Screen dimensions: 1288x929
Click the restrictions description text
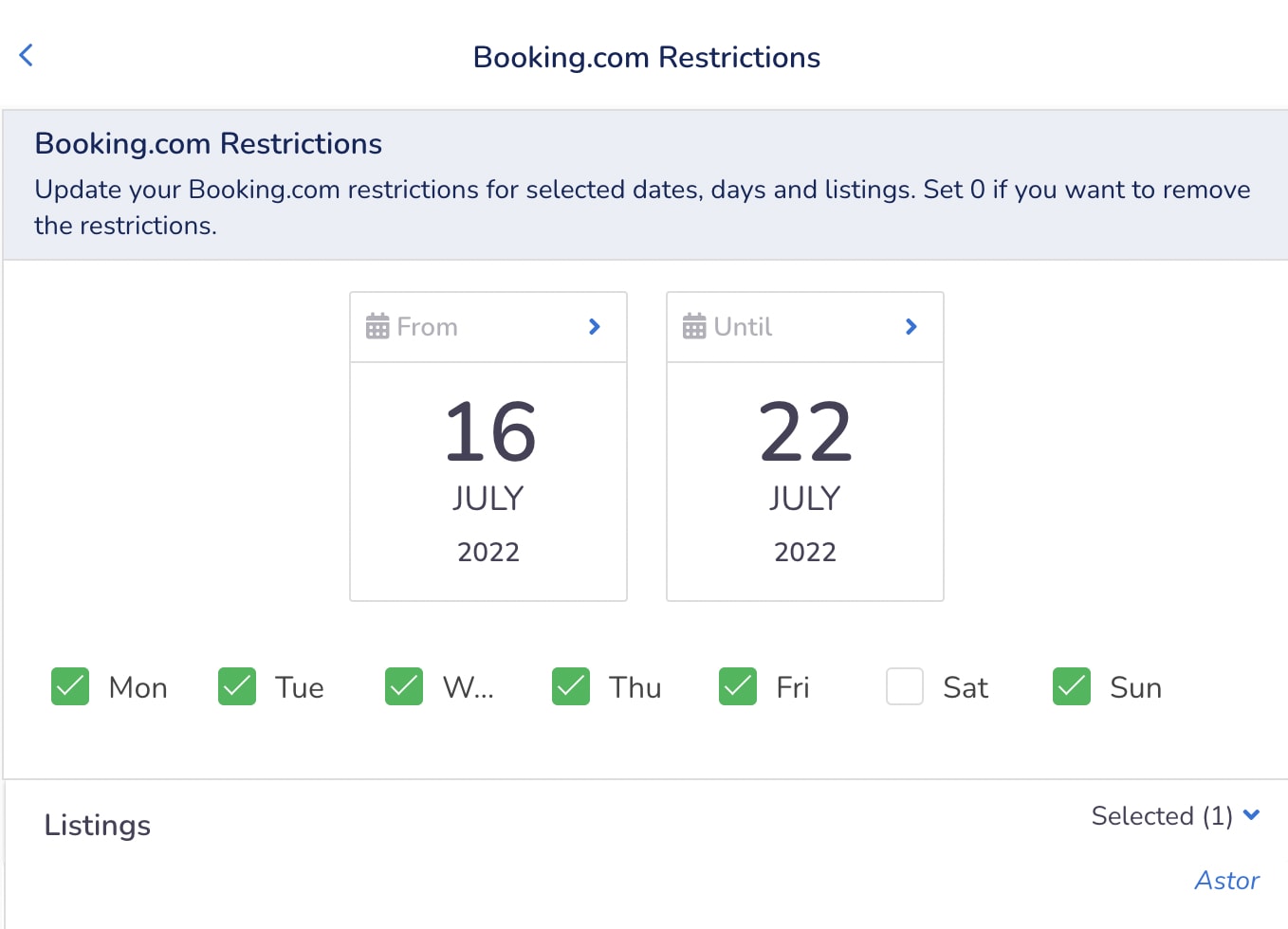coord(642,208)
